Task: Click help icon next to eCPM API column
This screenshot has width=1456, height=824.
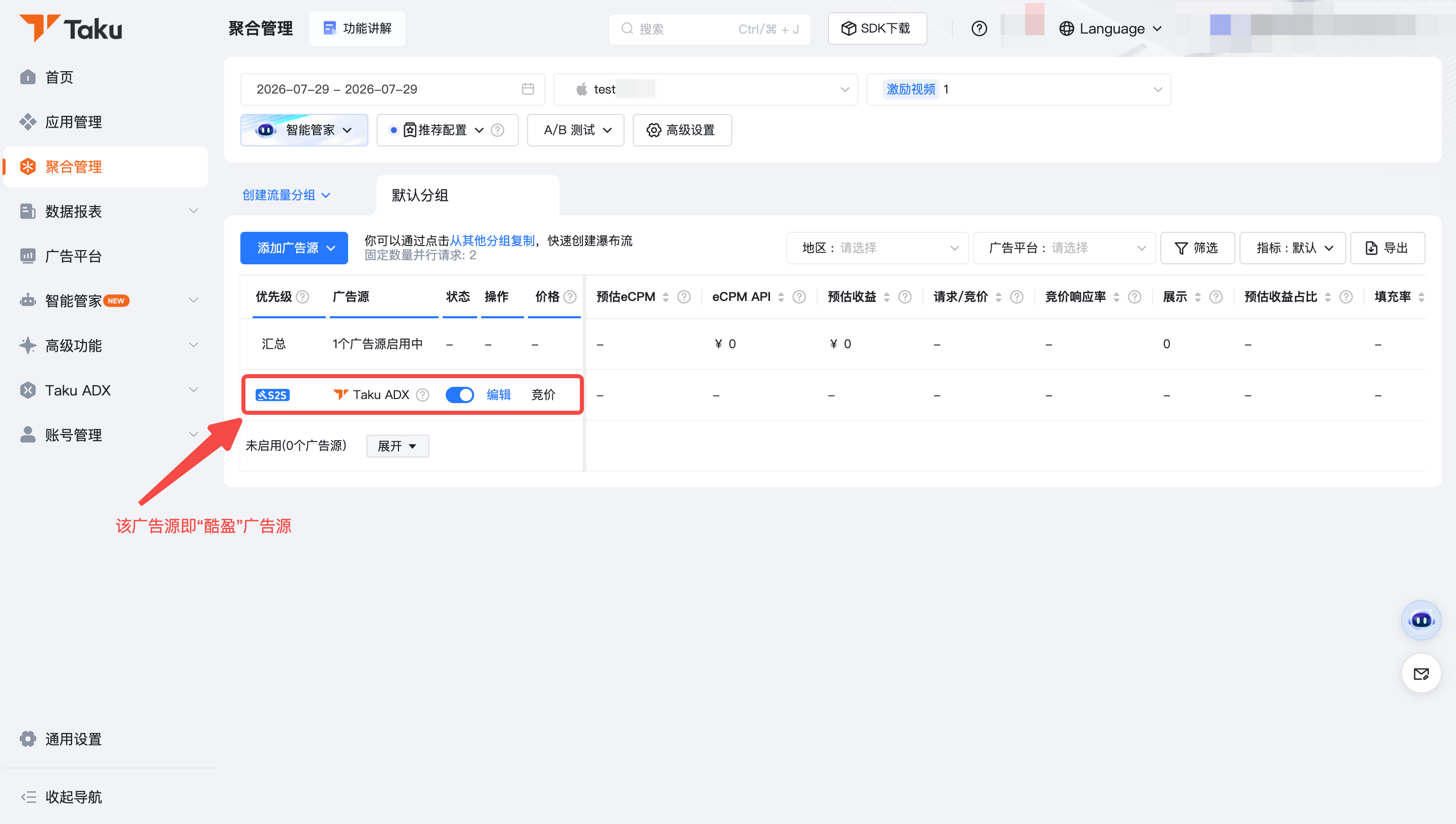Action: point(799,296)
